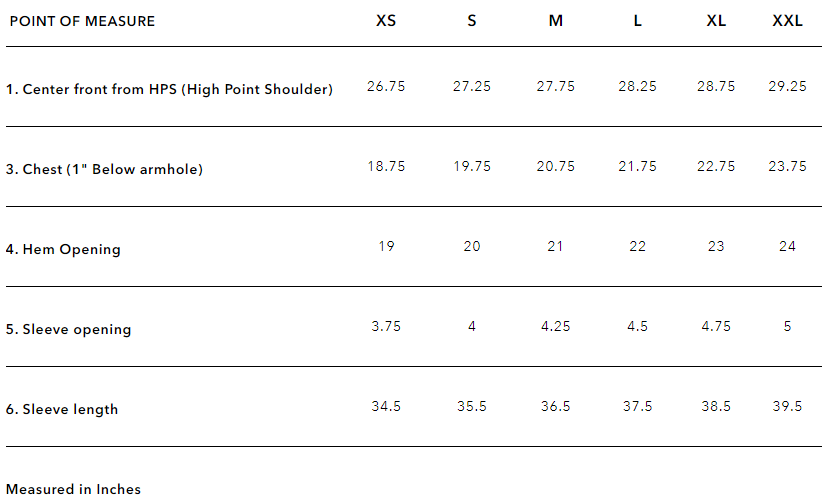
Task: Select the 3.75 sleeve opening XS value
Action: 386,327
